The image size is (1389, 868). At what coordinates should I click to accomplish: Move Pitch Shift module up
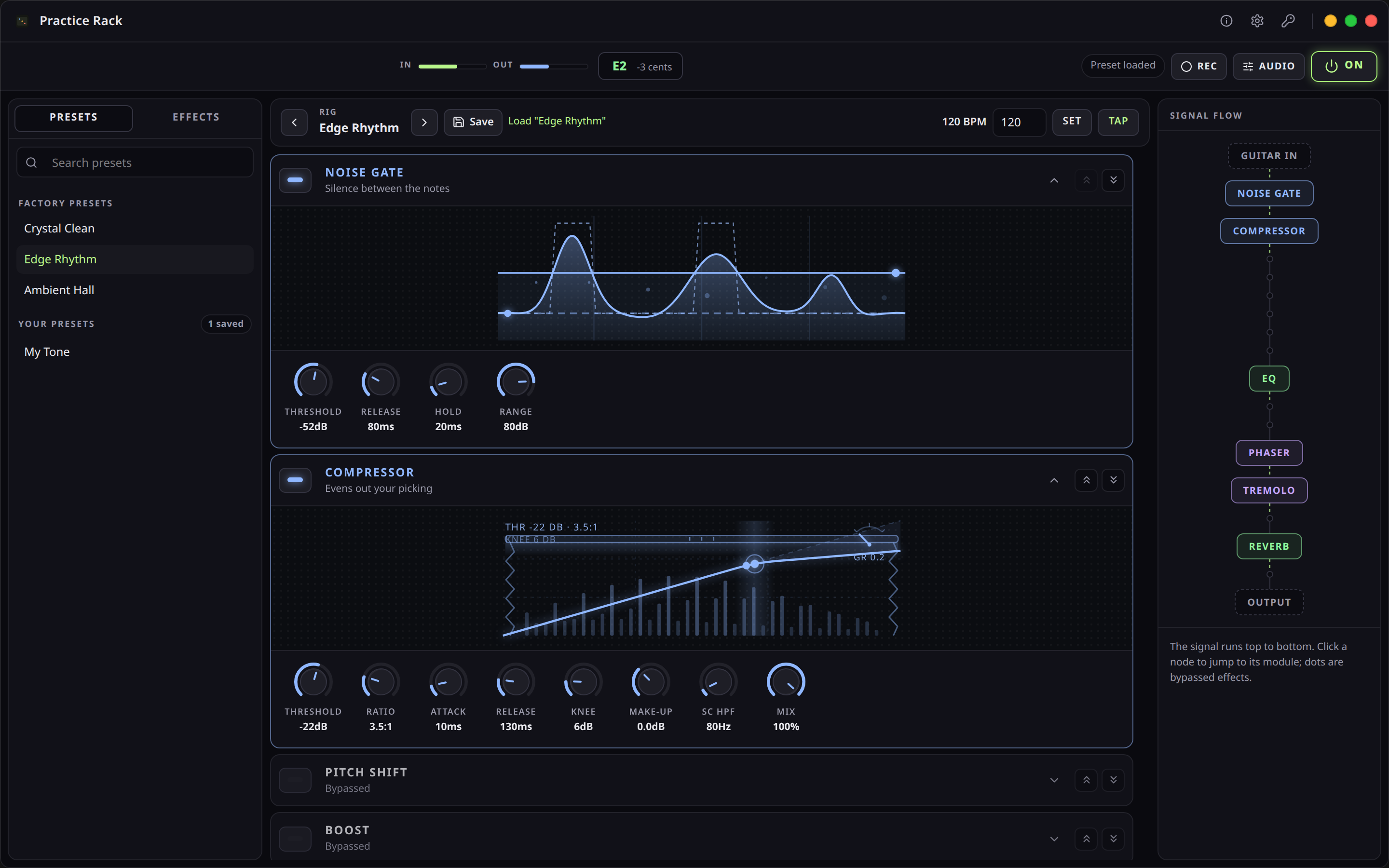click(x=1086, y=780)
